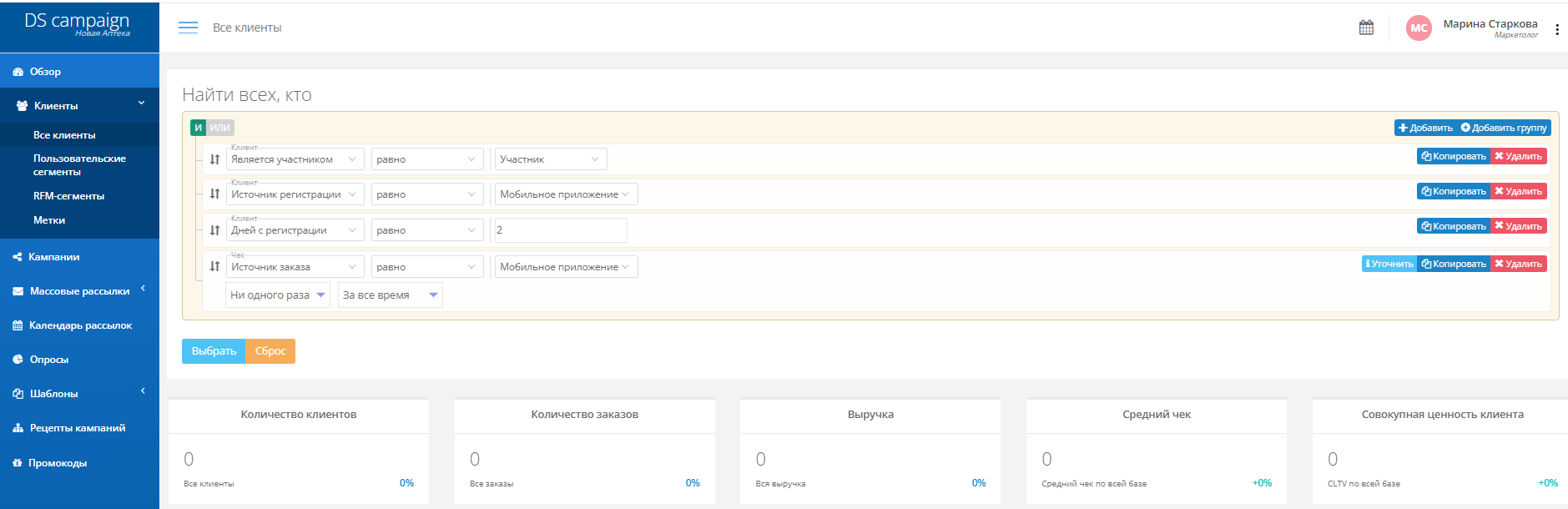Click the МС user avatar
1568x509 pixels.
1419,28
